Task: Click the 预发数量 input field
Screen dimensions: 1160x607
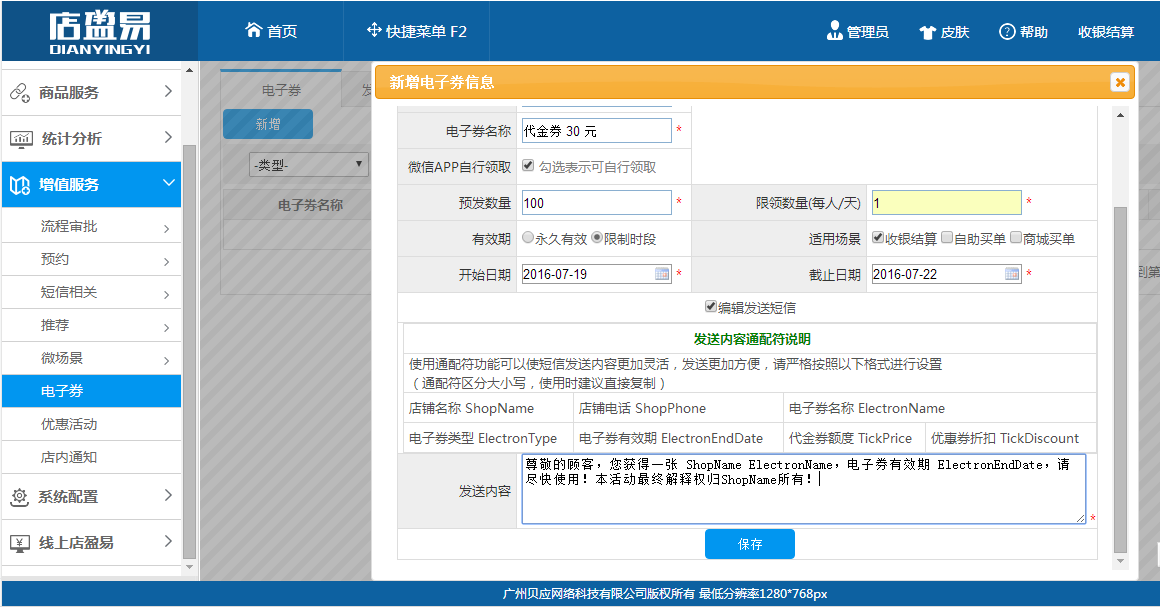Action: [596, 203]
